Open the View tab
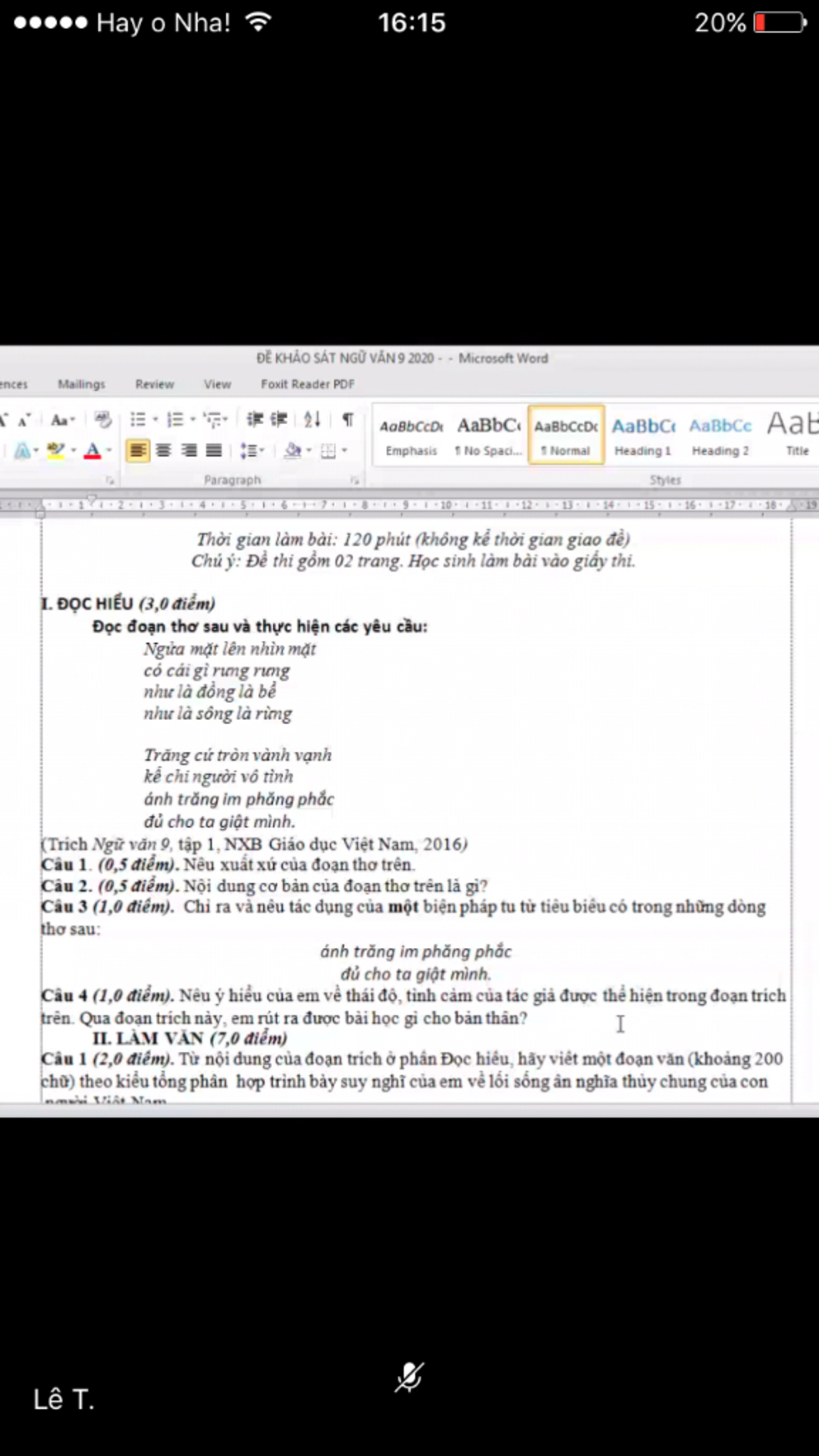 (x=218, y=384)
